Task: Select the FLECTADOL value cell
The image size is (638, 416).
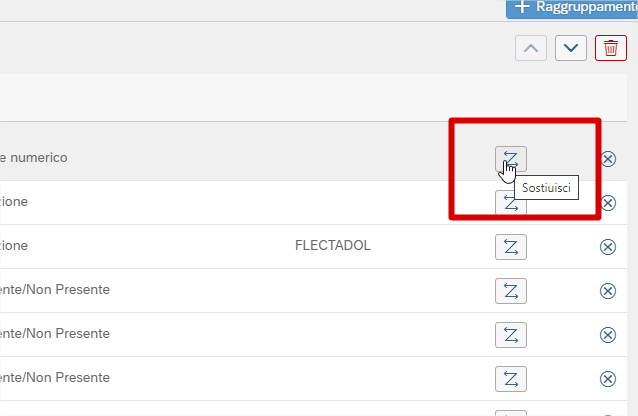Action: (x=332, y=246)
